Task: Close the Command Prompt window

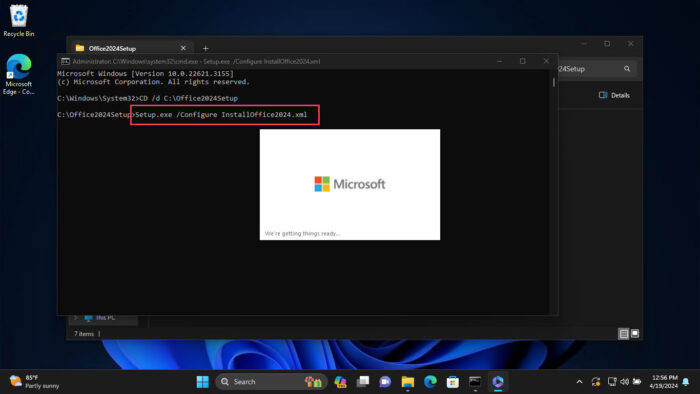Action: click(546, 61)
